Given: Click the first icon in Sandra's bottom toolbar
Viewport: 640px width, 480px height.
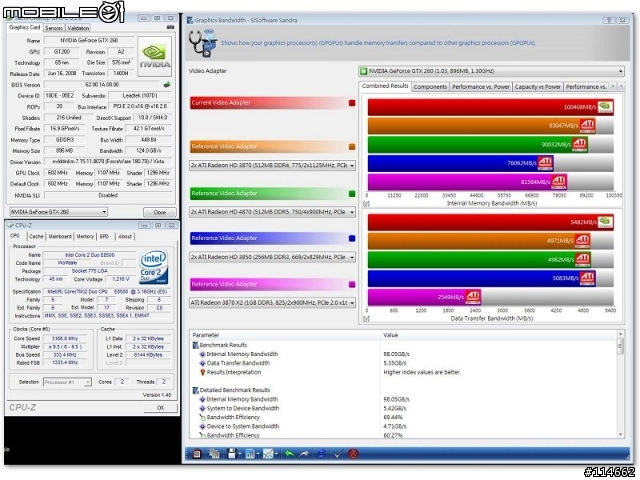Looking at the screenshot, I should pos(197,453).
